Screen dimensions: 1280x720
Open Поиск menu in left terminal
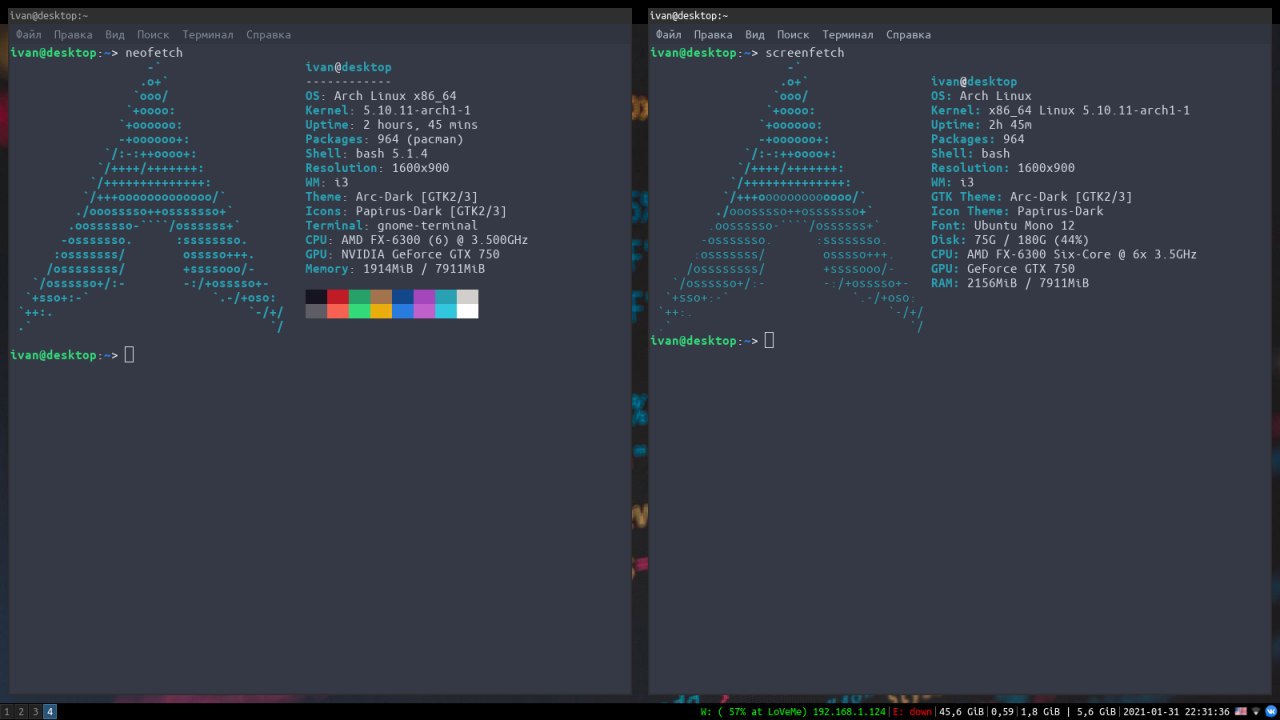[x=153, y=34]
